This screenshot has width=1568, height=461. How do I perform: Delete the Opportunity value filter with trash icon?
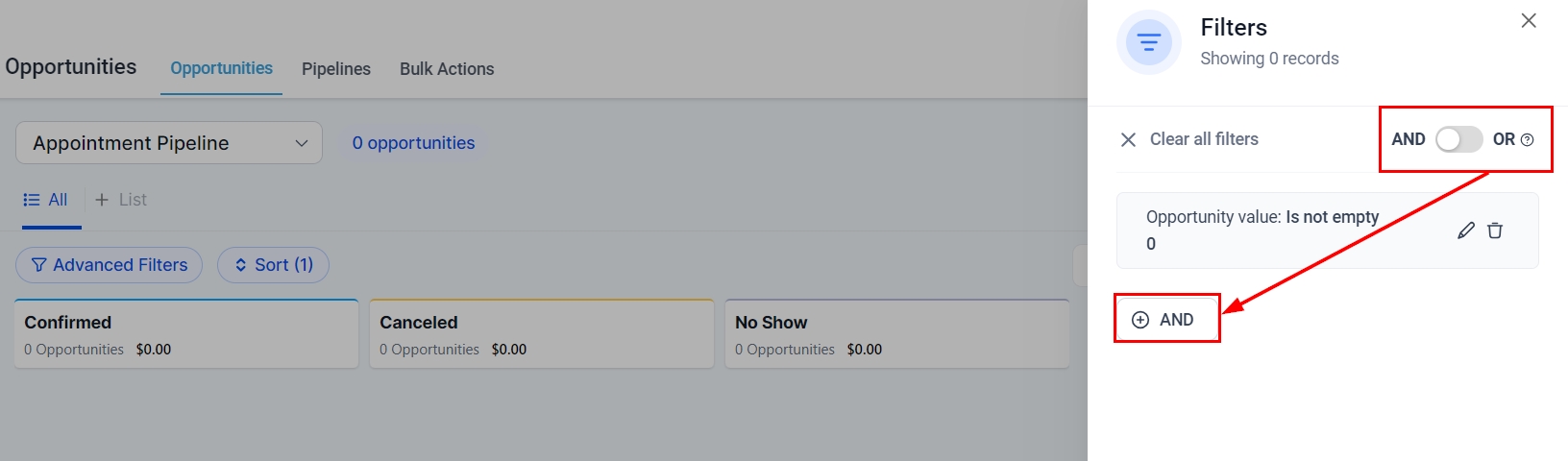click(1495, 230)
